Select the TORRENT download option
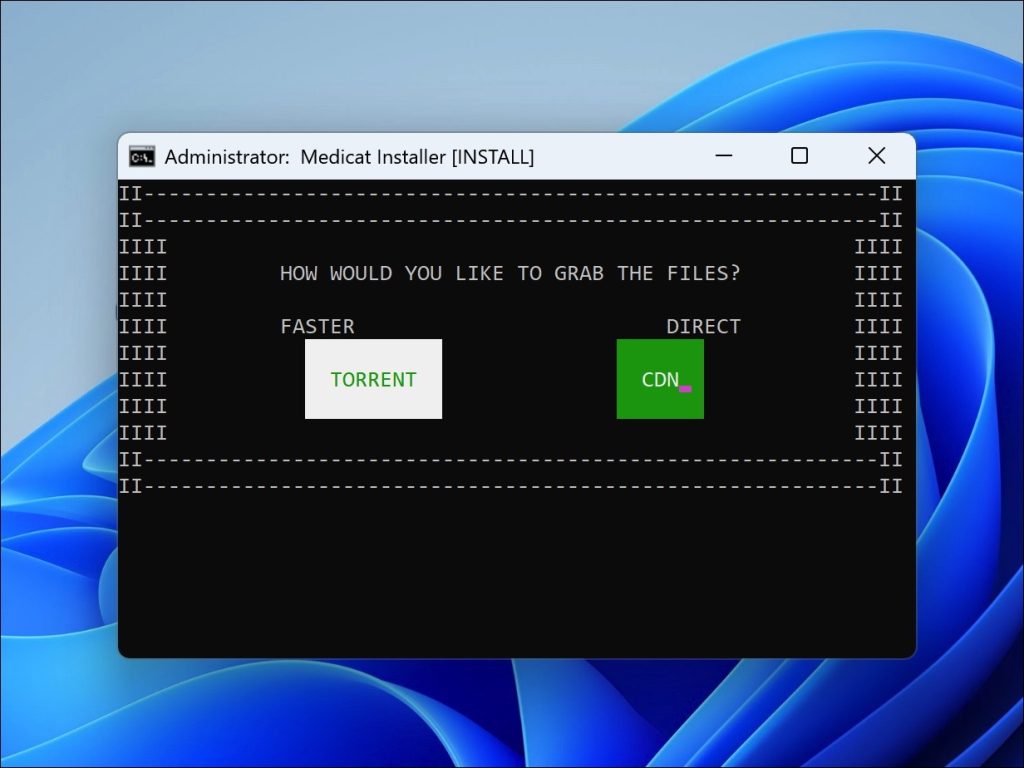1024x768 pixels. coord(373,380)
